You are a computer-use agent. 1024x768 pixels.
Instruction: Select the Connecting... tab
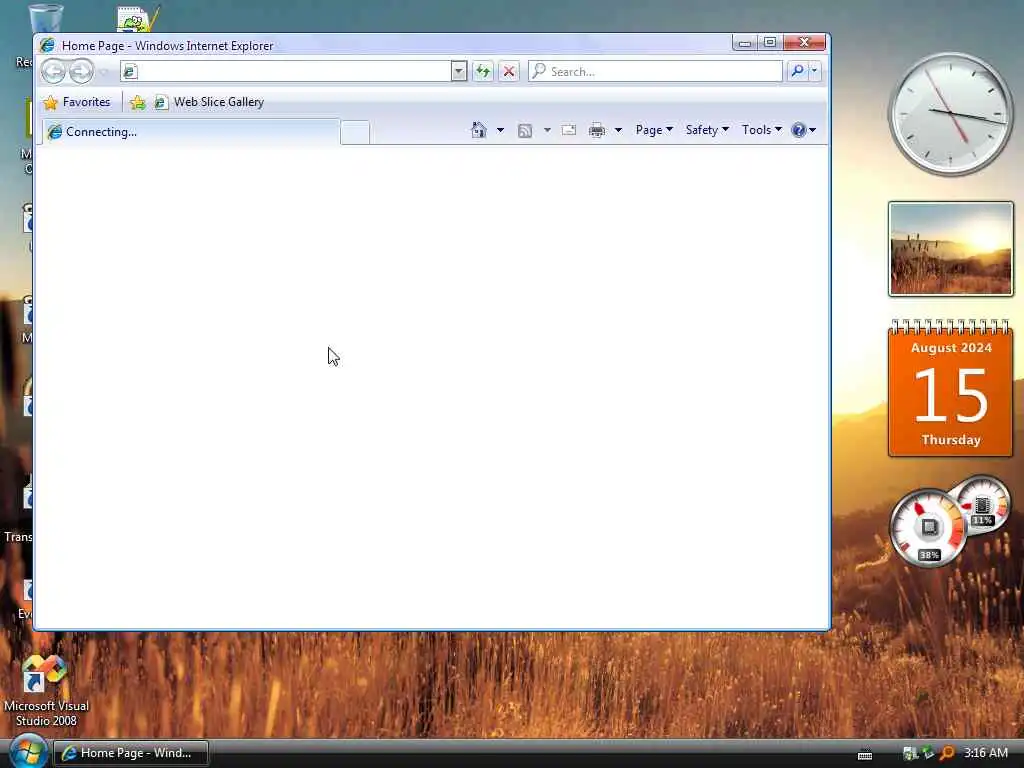[x=191, y=132]
